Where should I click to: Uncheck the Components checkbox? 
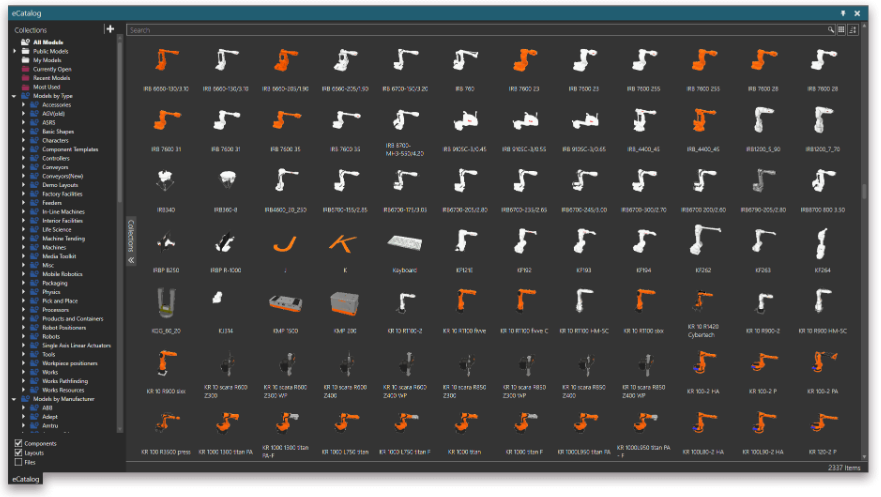pos(19,443)
